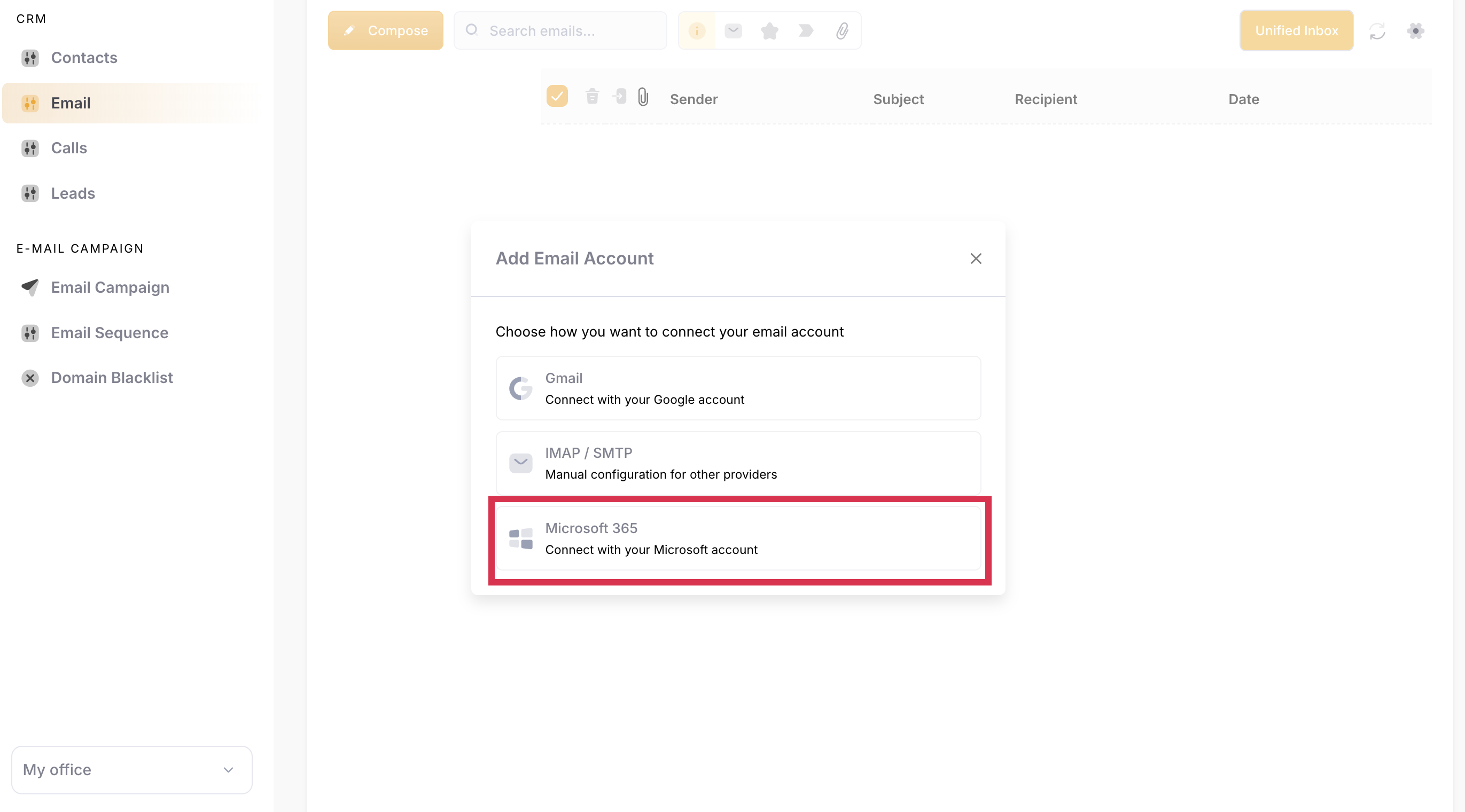The height and width of the screenshot is (812, 1465).
Task: Click the Compose button
Action: (x=385, y=30)
